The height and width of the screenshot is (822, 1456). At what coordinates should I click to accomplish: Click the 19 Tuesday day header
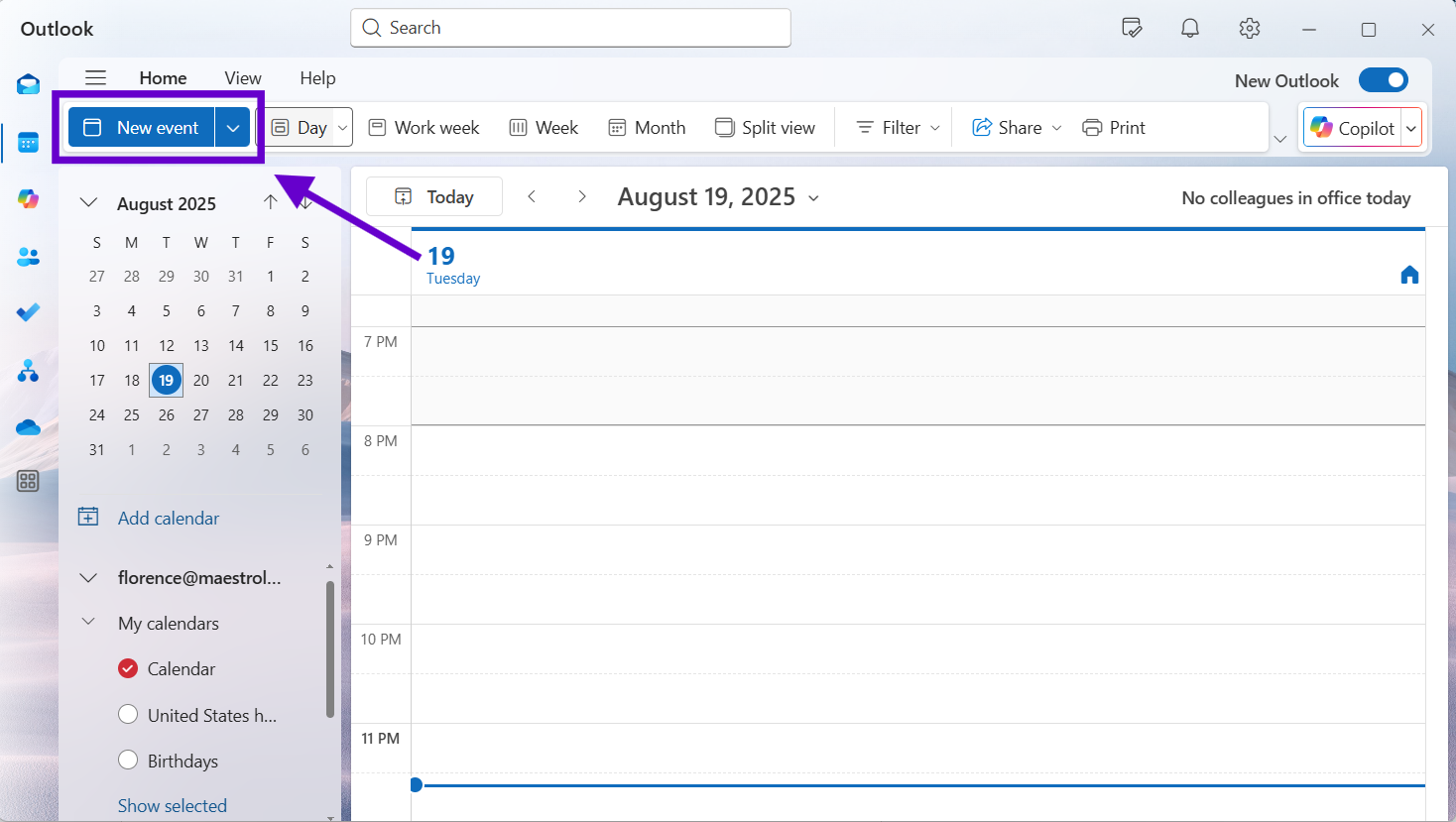coord(453,265)
